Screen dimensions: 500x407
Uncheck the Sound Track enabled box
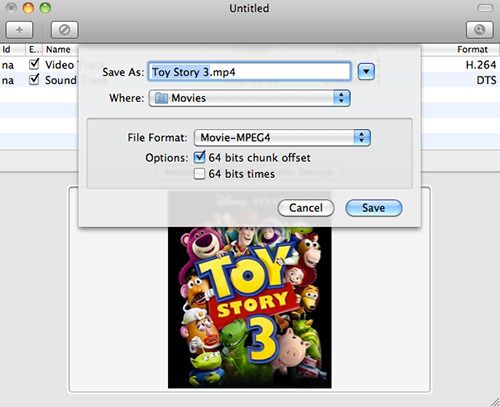[34, 80]
